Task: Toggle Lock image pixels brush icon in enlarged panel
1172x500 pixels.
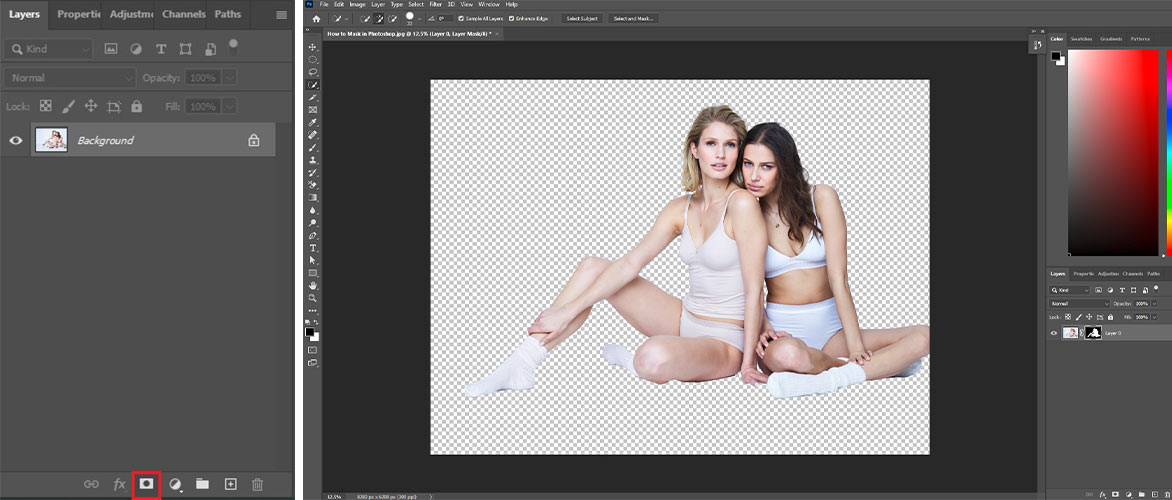Action: (68, 106)
